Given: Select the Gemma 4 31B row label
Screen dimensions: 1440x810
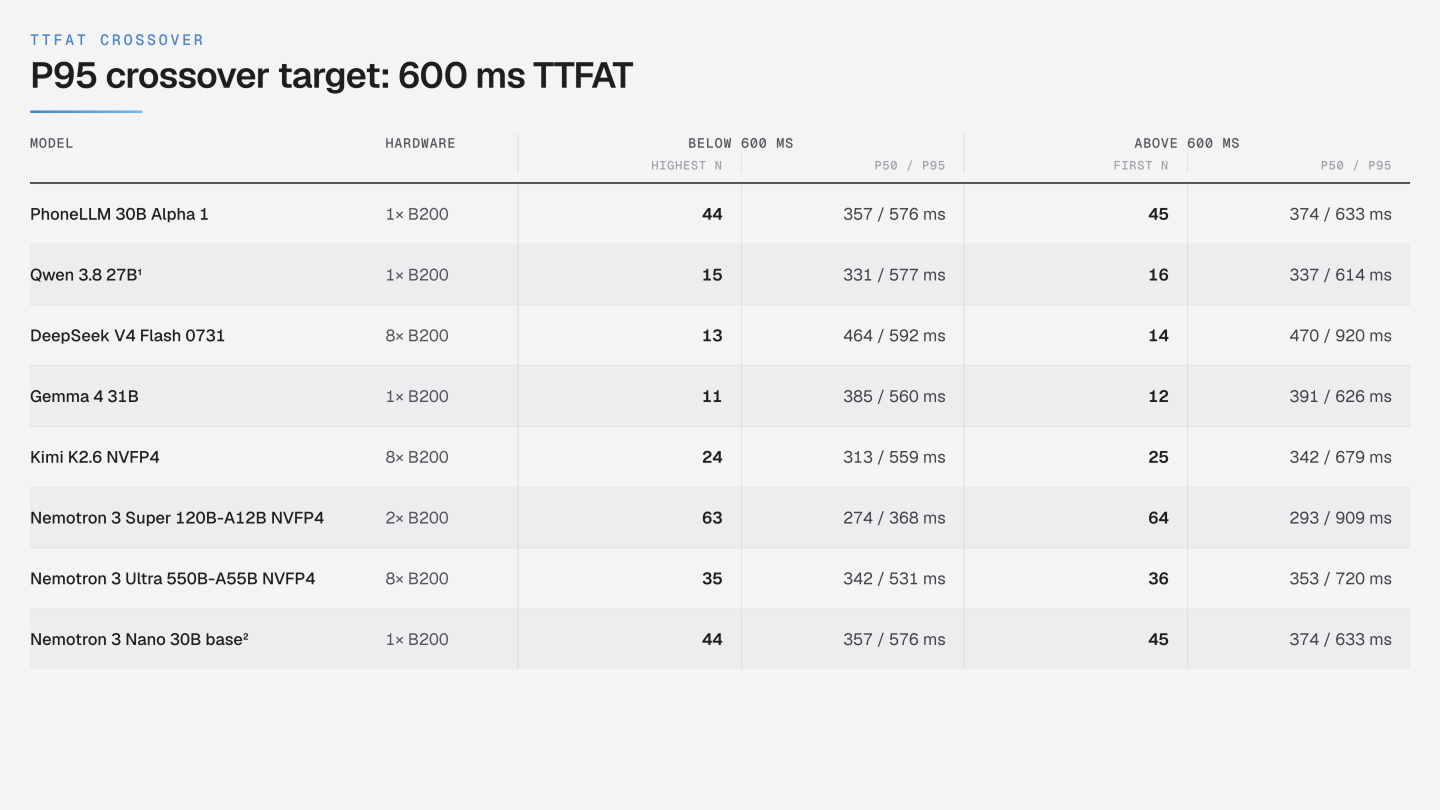Looking at the screenshot, I should click(84, 397).
